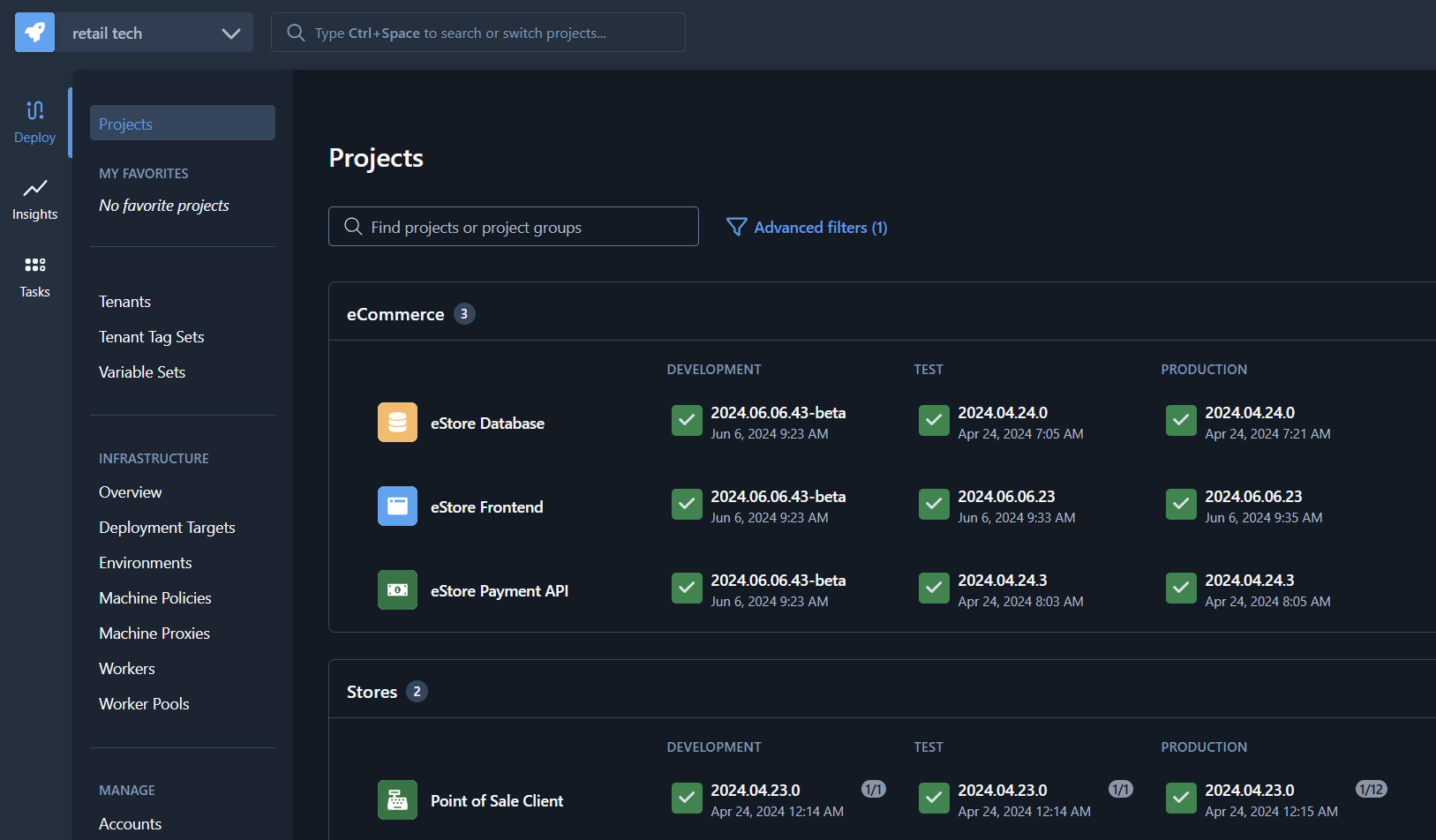Select the eStore Frontend project icon
Image resolution: width=1436 pixels, height=840 pixels.
tap(397, 506)
